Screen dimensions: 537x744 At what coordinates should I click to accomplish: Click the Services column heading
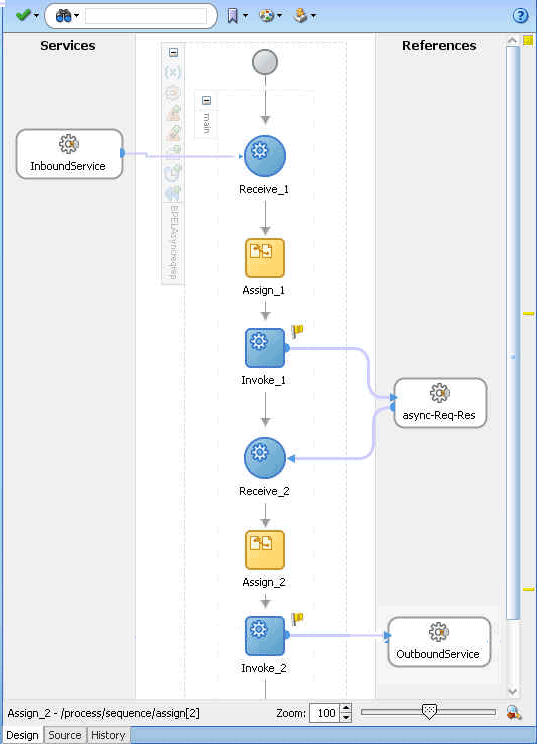(x=68, y=46)
